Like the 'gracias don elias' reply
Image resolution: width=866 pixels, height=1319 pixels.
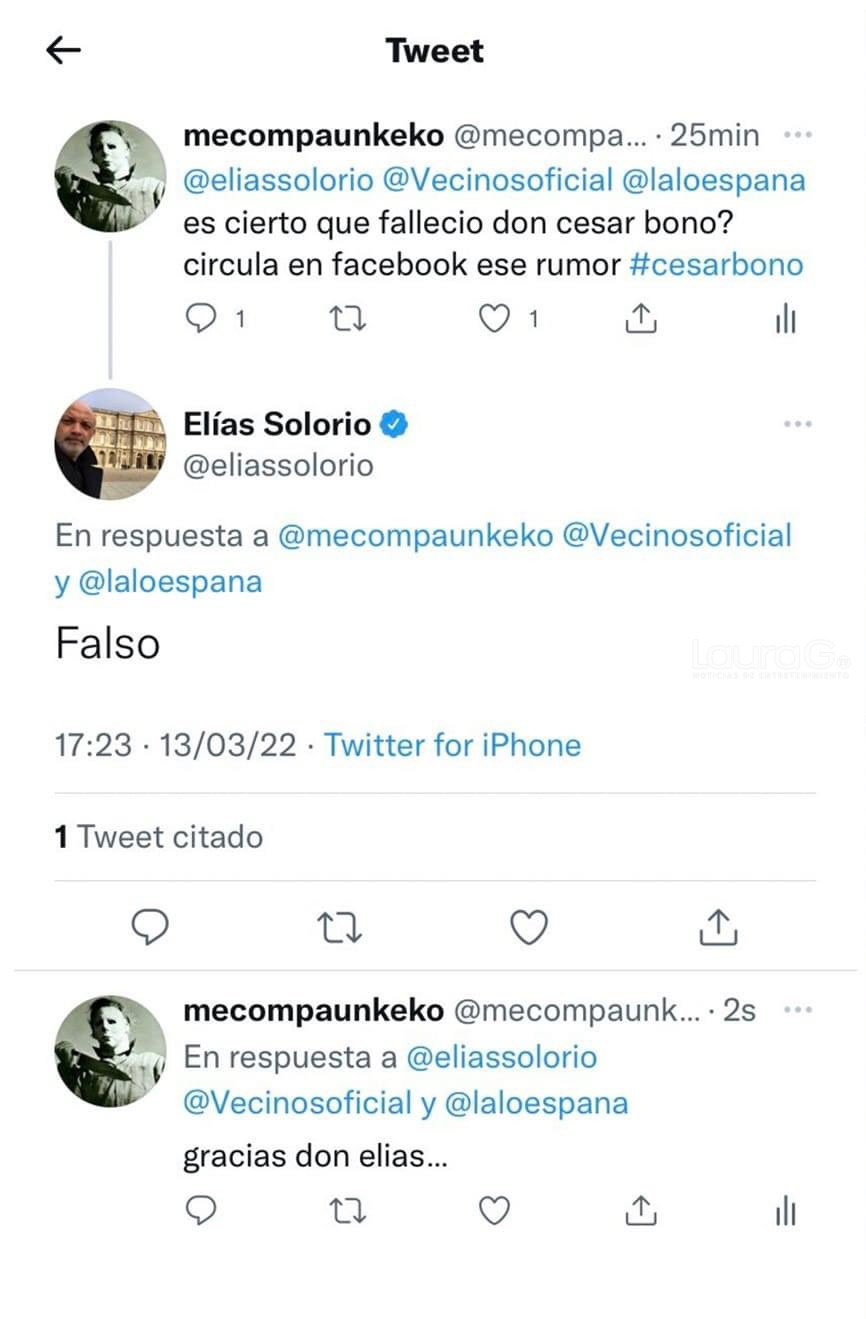[494, 1212]
